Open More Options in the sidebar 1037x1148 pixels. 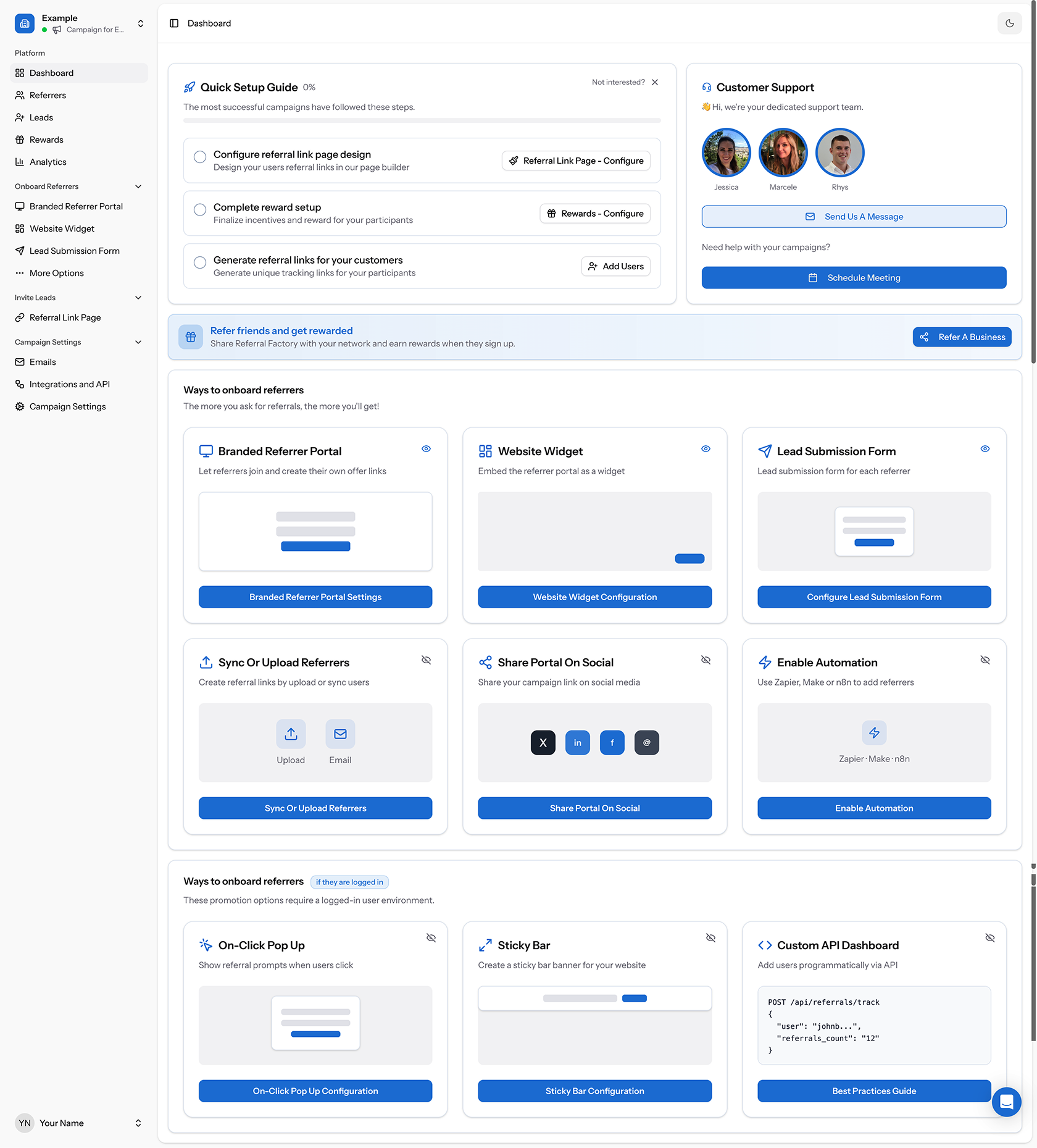(x=56, y=273)
